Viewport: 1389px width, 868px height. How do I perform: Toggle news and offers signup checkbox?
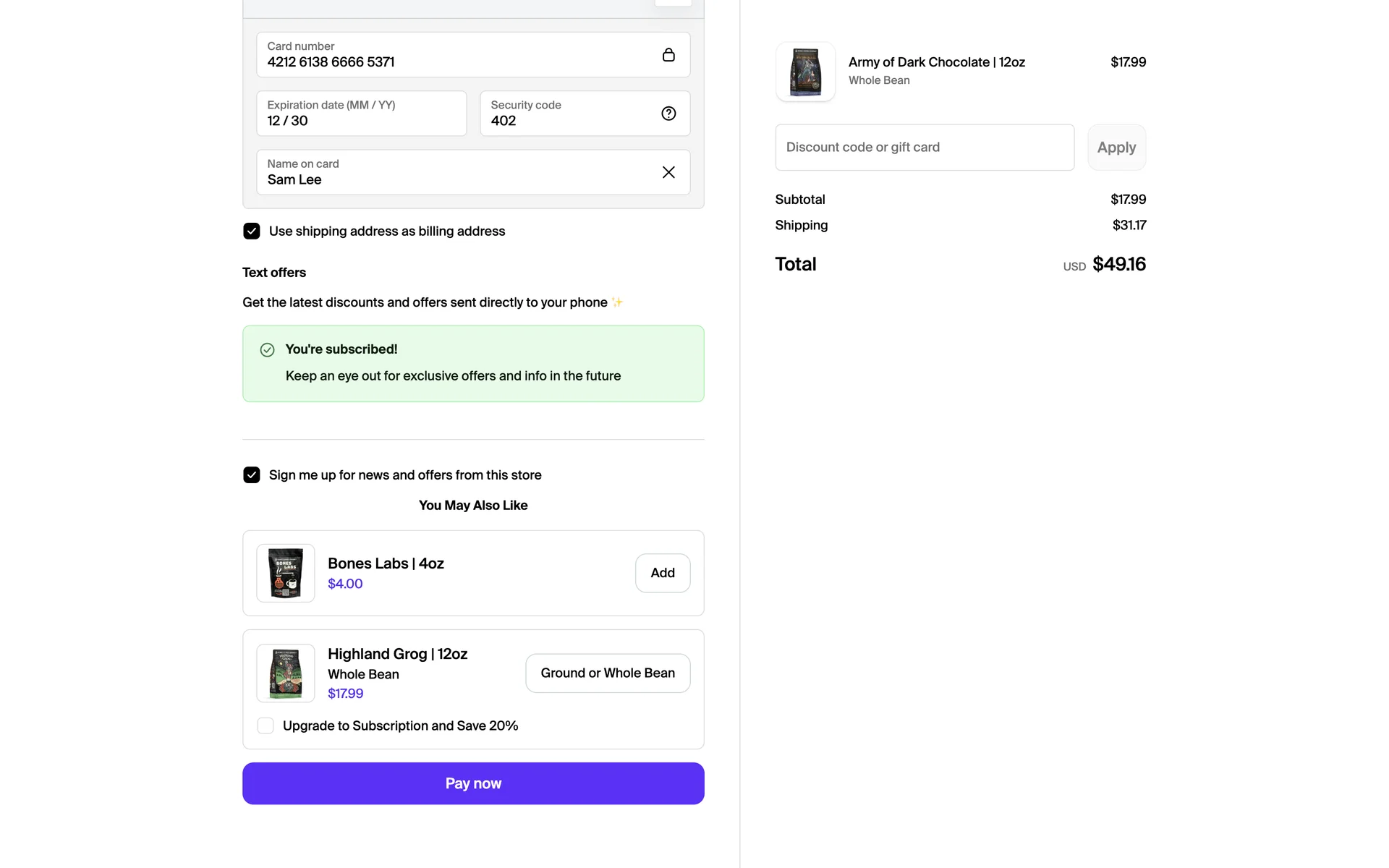click(x=252, y=475)
